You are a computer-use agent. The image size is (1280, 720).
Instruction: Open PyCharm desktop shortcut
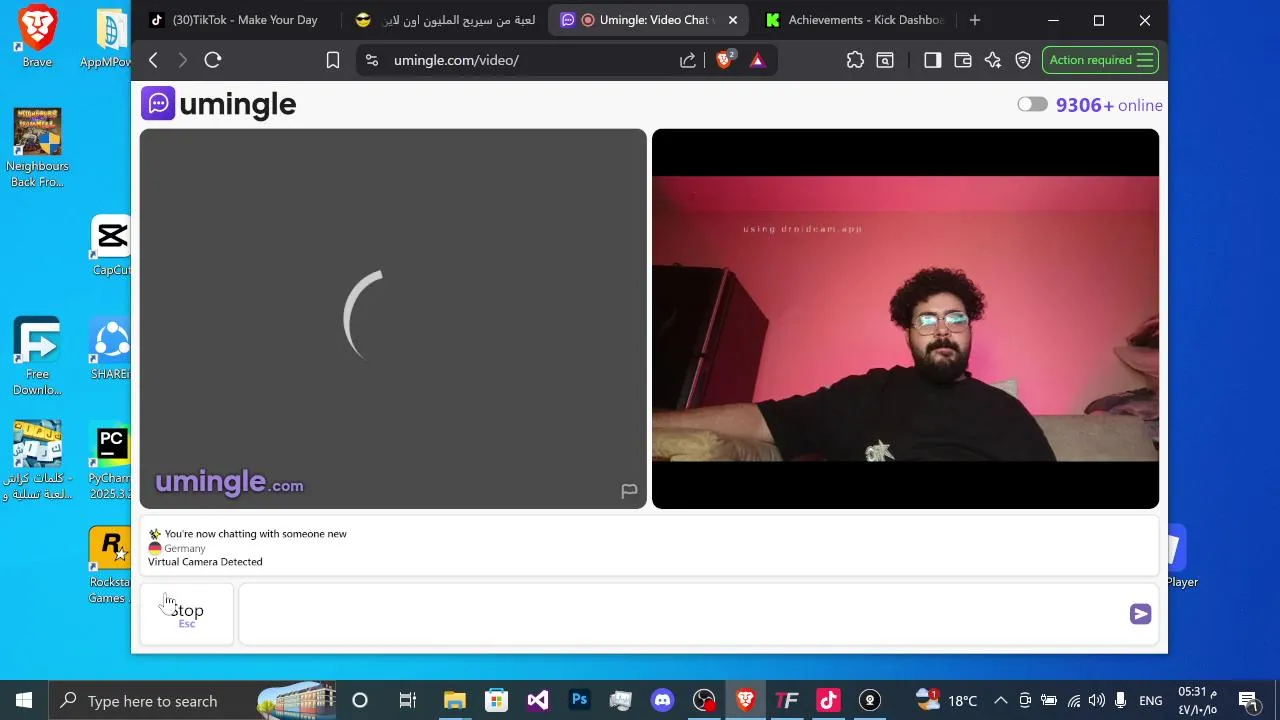(110, 462)
